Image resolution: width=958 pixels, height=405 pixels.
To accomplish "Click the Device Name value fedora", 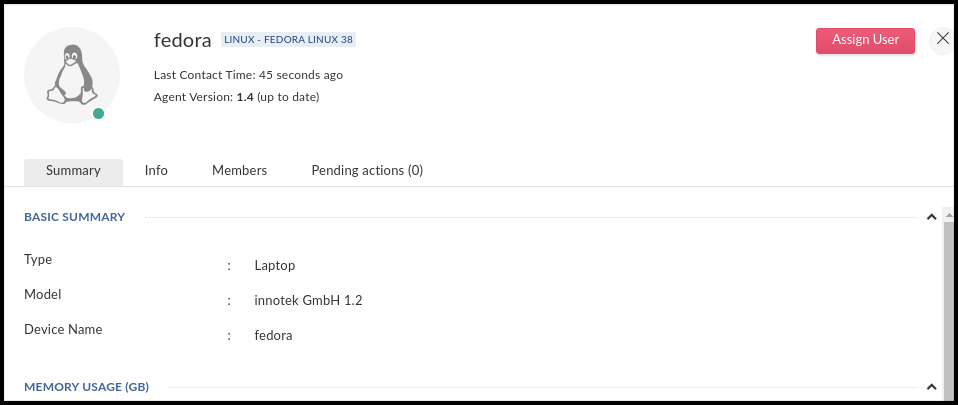I will 274,336.
